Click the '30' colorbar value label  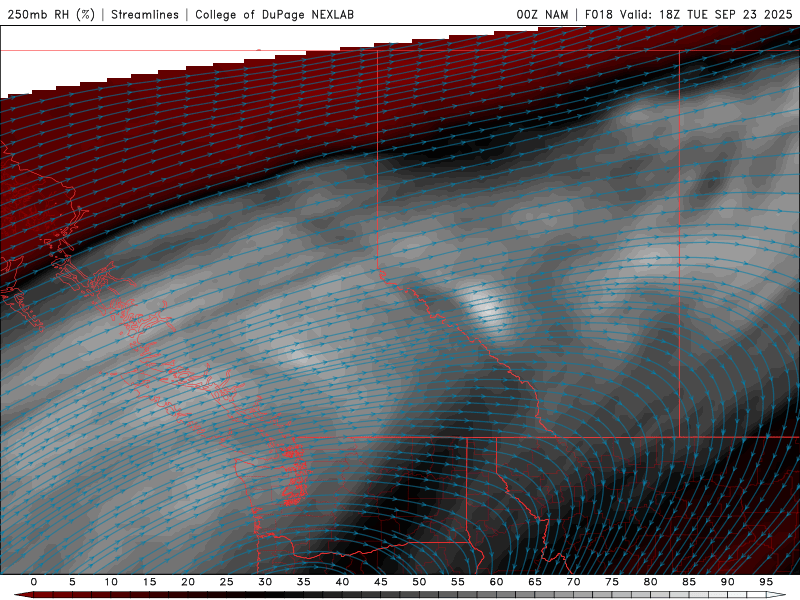point(265,582)
